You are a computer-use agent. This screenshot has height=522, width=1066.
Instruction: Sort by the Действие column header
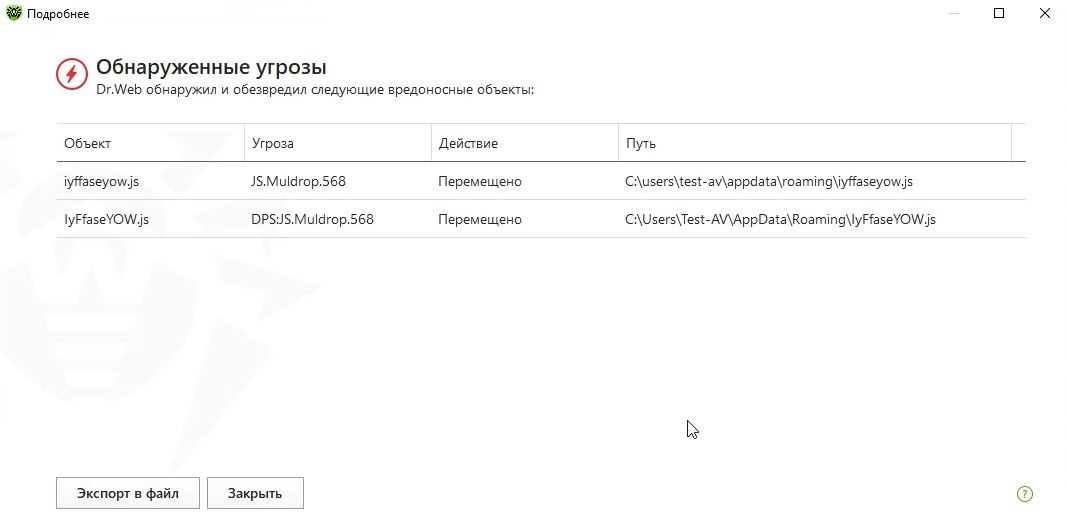coord(468,143)
